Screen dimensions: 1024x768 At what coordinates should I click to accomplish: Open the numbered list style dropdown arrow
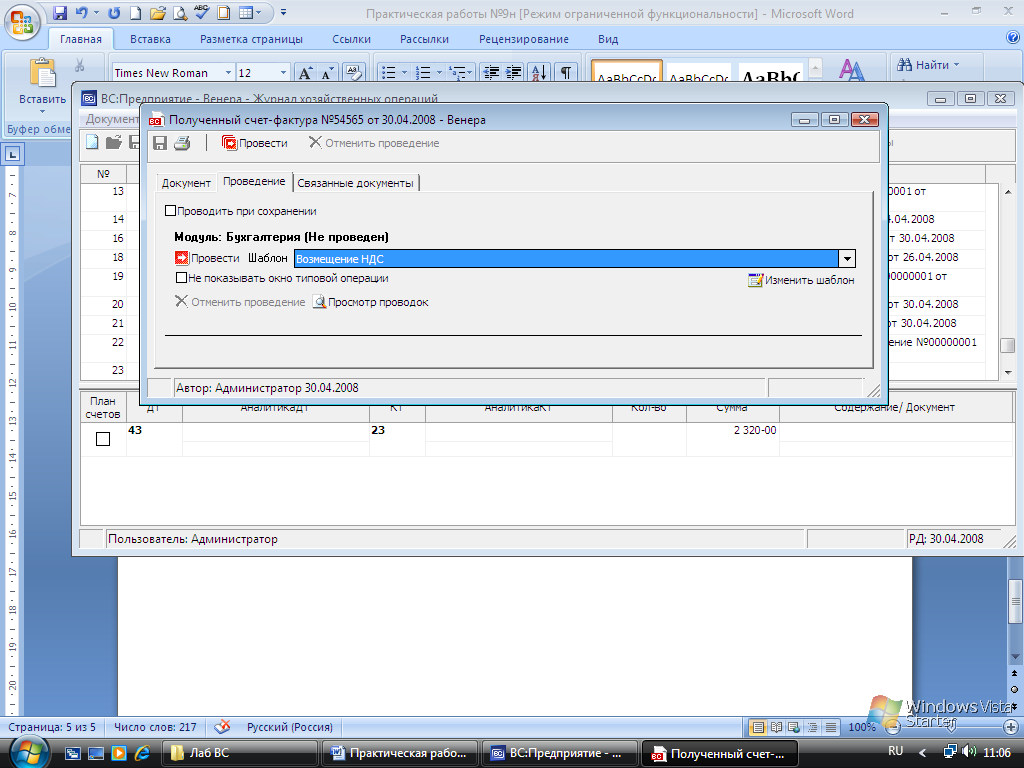(439, 72)
